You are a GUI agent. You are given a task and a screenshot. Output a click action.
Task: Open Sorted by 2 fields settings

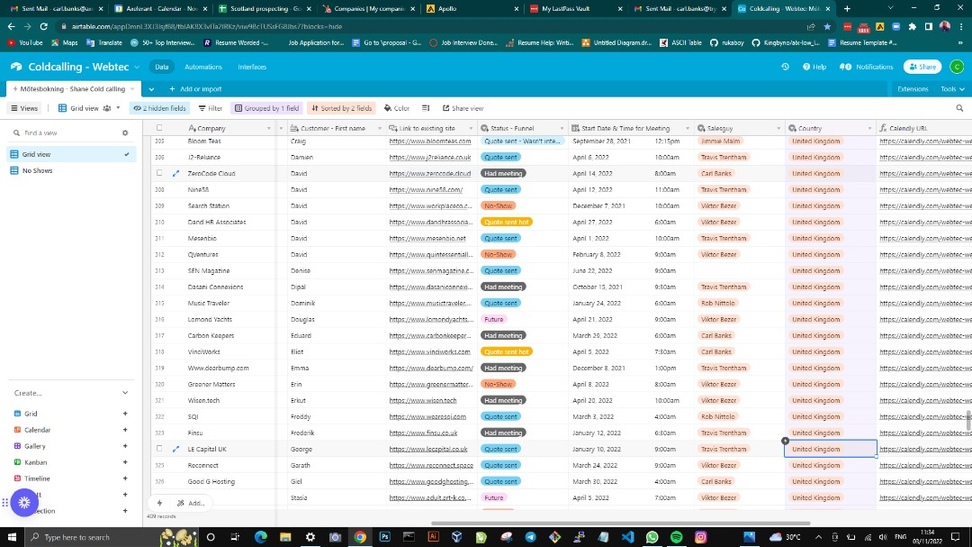[342, 108]
